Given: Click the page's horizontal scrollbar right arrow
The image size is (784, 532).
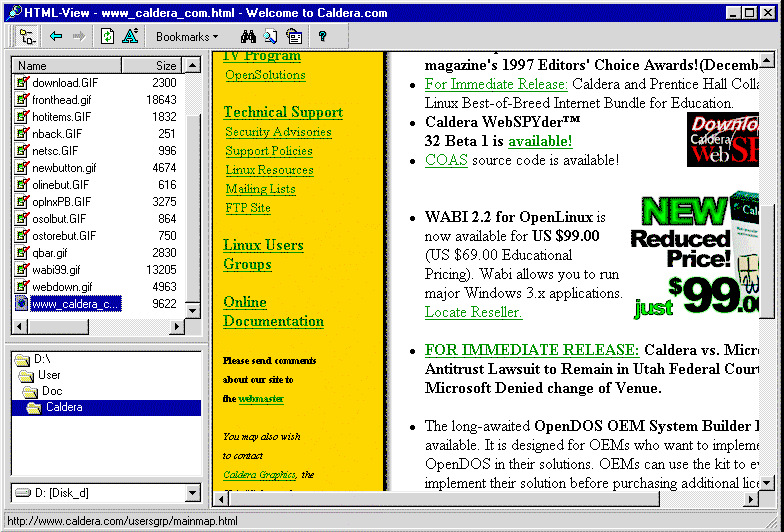Looking at the screenshot, I should click(751, 499).
